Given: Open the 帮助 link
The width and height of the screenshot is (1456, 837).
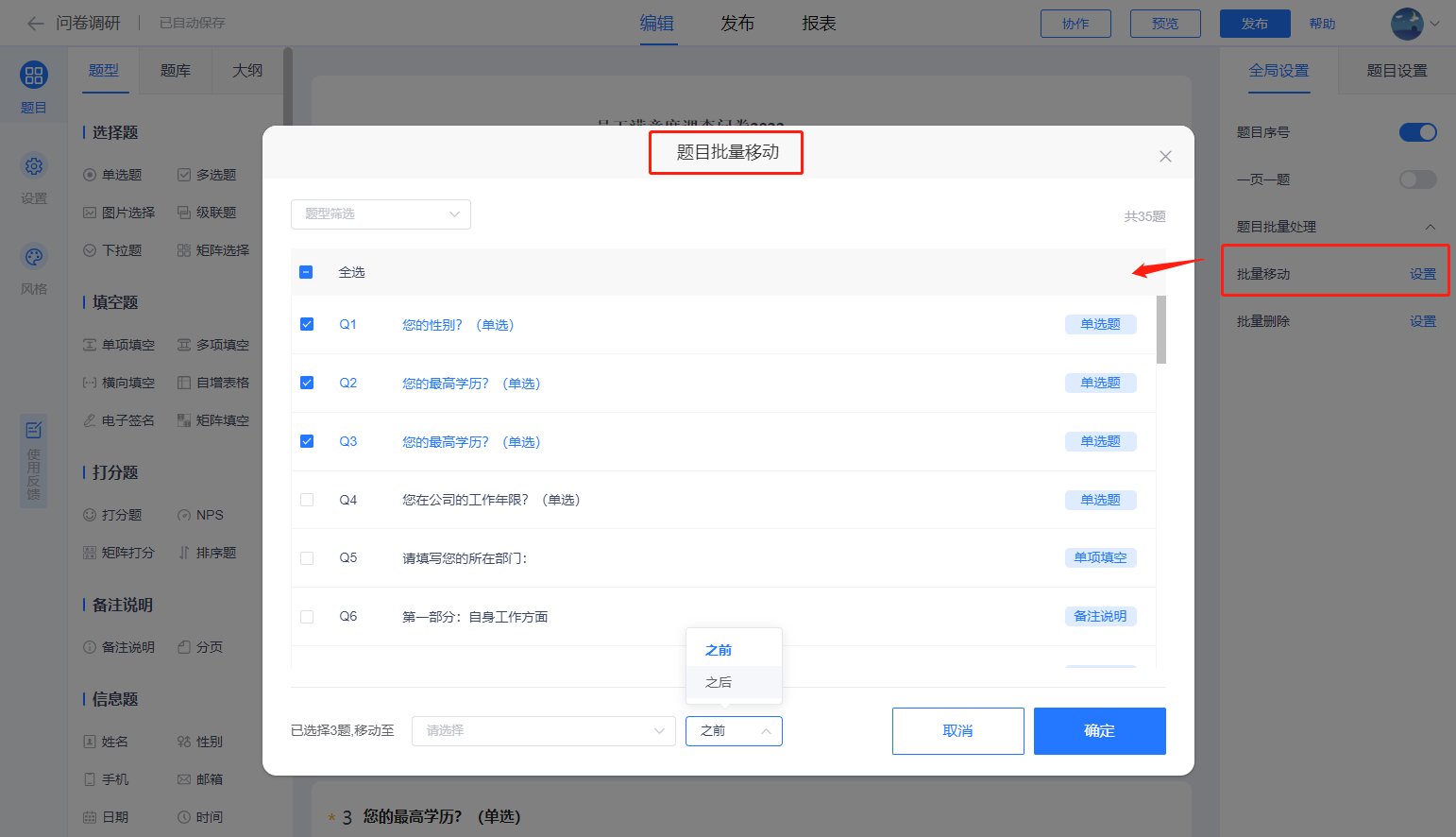Looking at the screenshot, I should (1322, 24).
